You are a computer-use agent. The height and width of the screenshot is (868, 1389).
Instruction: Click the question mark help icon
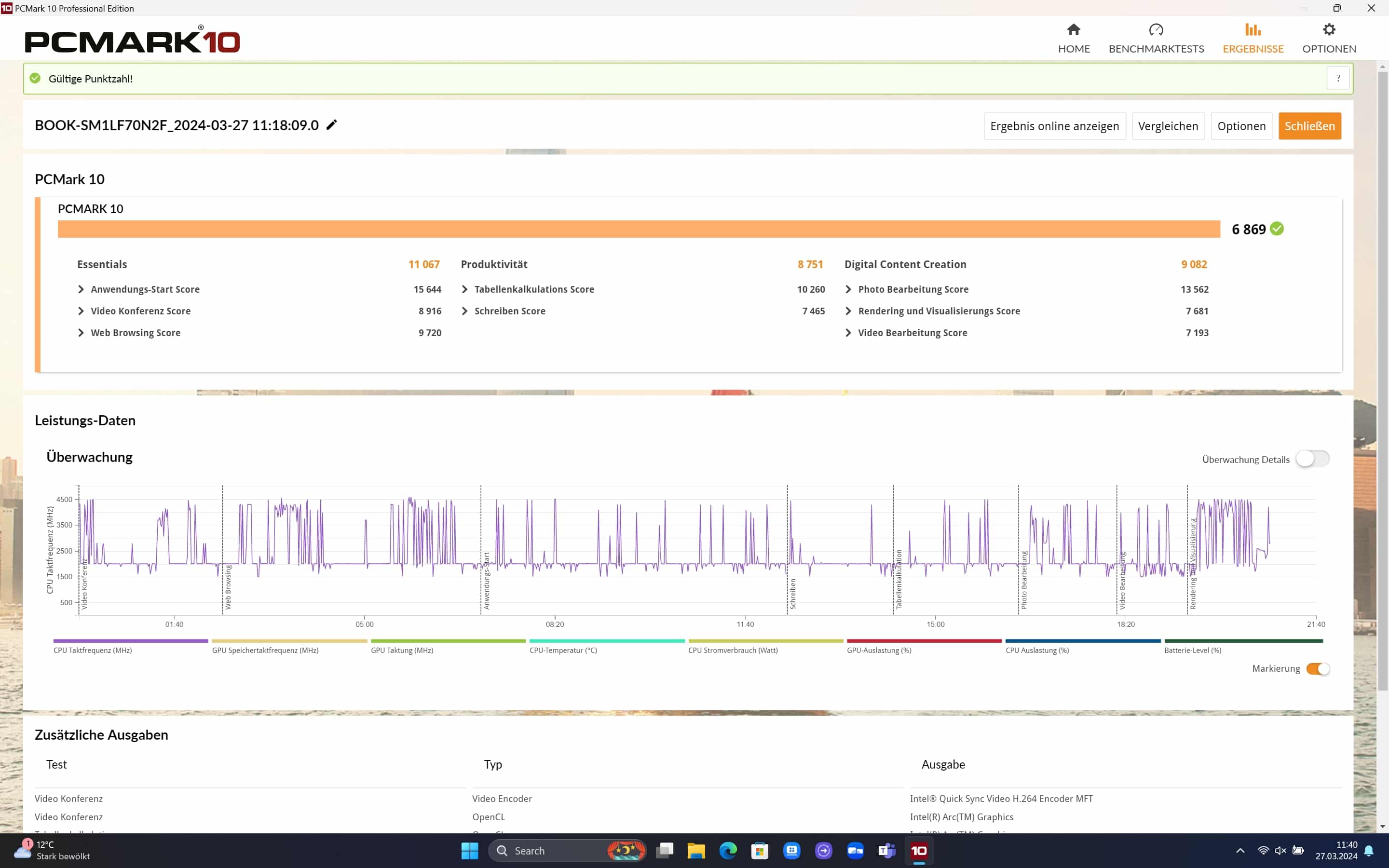coord(1338,79)
